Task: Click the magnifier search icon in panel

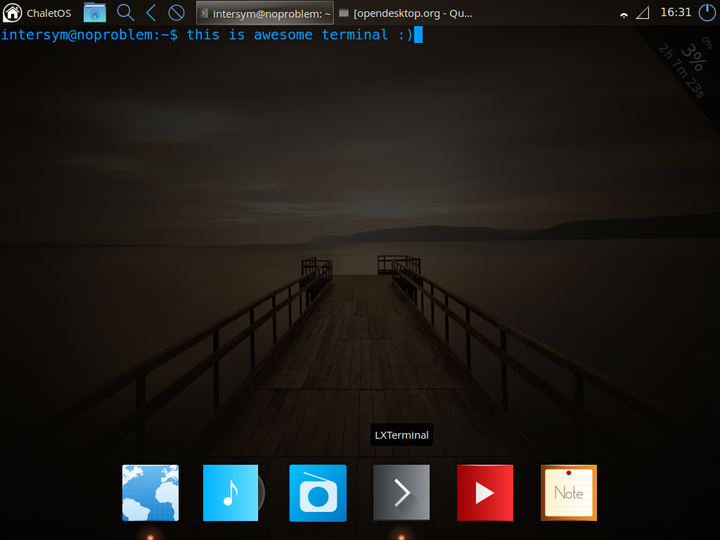Action: 125,12
